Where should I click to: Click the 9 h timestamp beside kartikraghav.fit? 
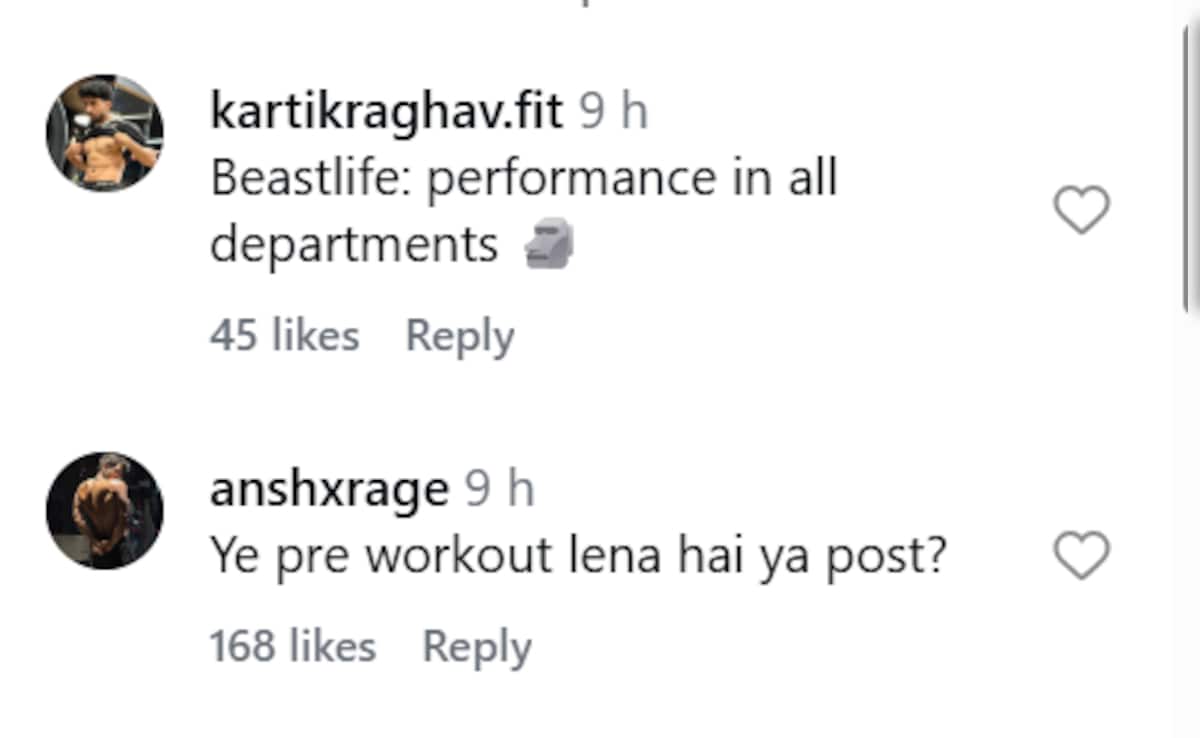coord(614,112)
